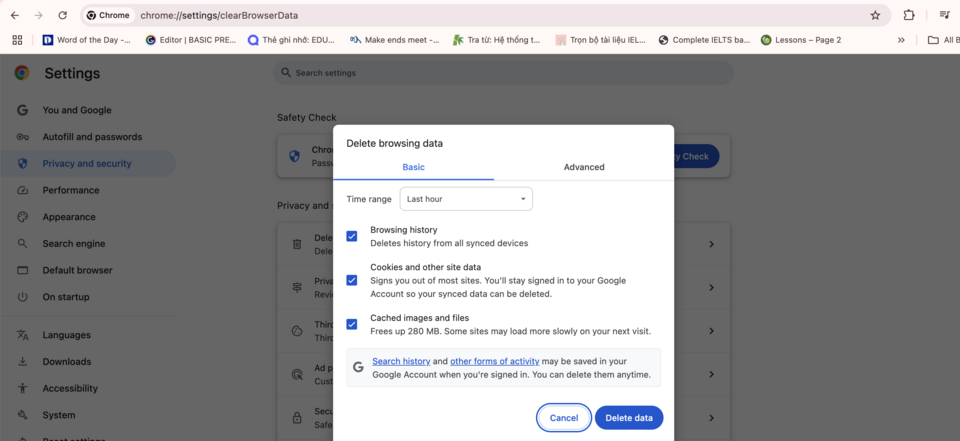Click the Cancel button

tap(564, 418)
